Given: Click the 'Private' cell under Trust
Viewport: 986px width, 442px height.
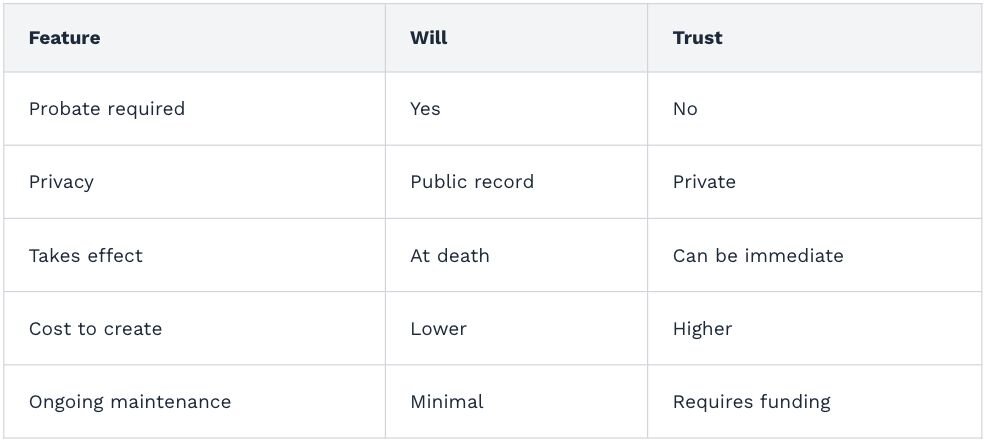Looking at the screenshot, I should point(704,182).
